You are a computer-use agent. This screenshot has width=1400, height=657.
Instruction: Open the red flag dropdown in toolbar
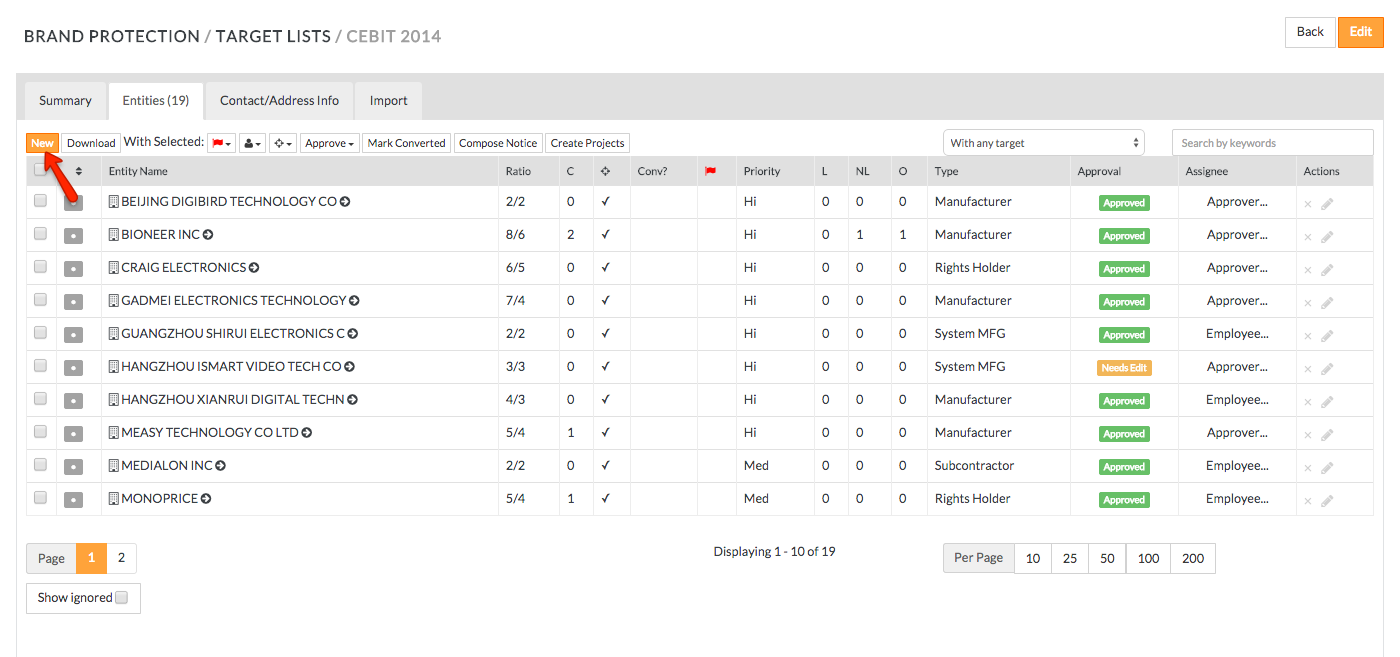221,143
